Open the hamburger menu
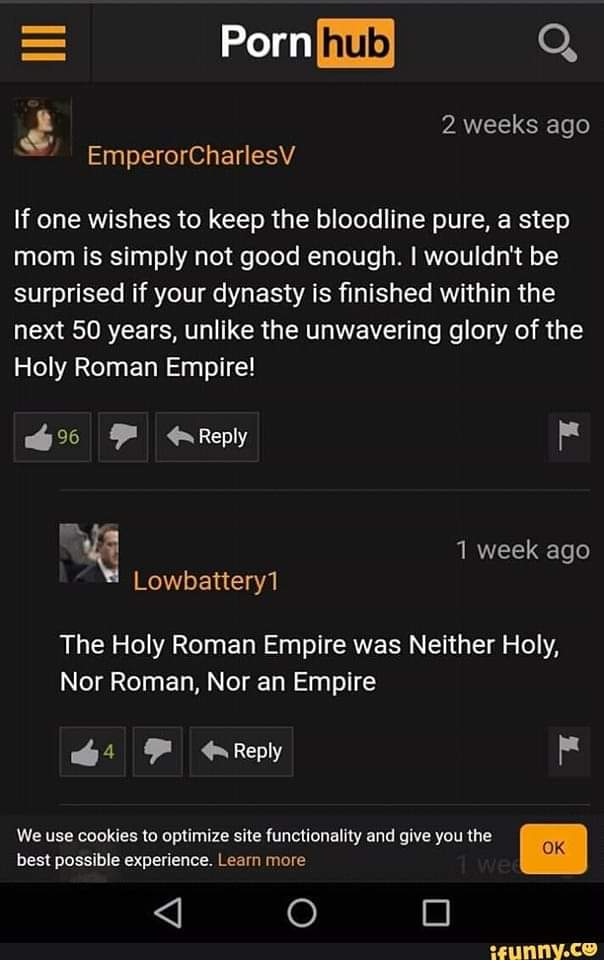604x960 pixels. pos(43,43)
